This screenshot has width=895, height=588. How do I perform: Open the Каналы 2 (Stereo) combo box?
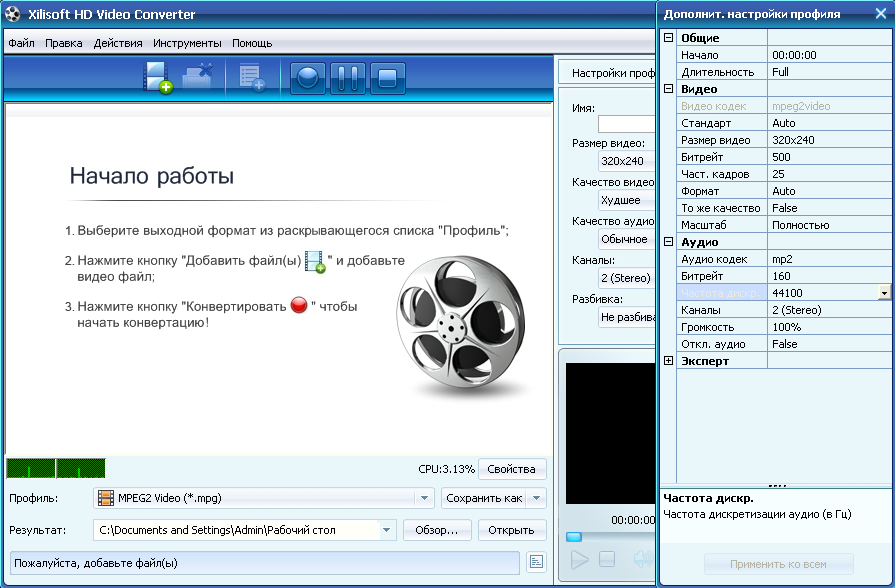(627, 277)
